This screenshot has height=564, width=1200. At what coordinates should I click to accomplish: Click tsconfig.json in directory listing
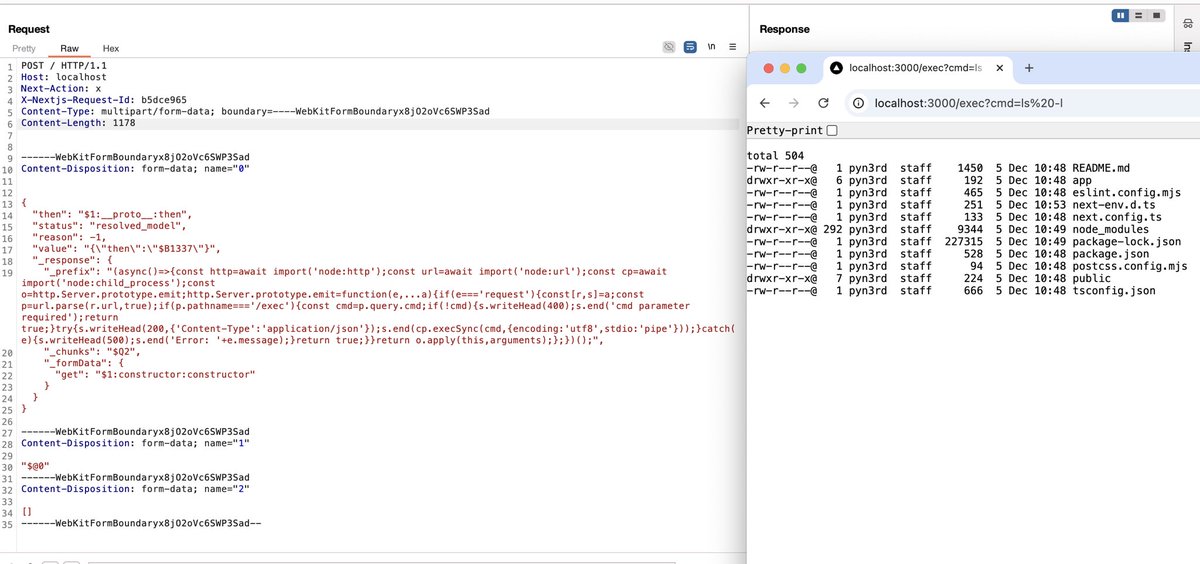[1113, 290]
